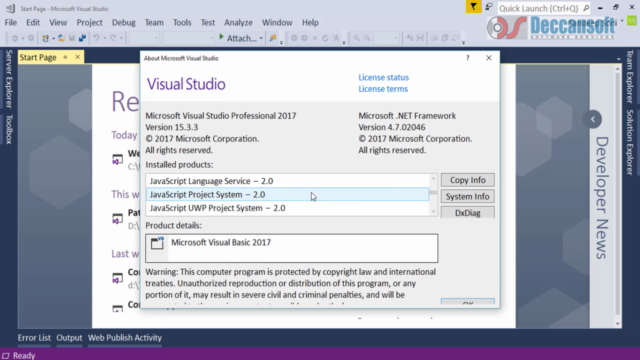Open the Project menu

point(89,22)
